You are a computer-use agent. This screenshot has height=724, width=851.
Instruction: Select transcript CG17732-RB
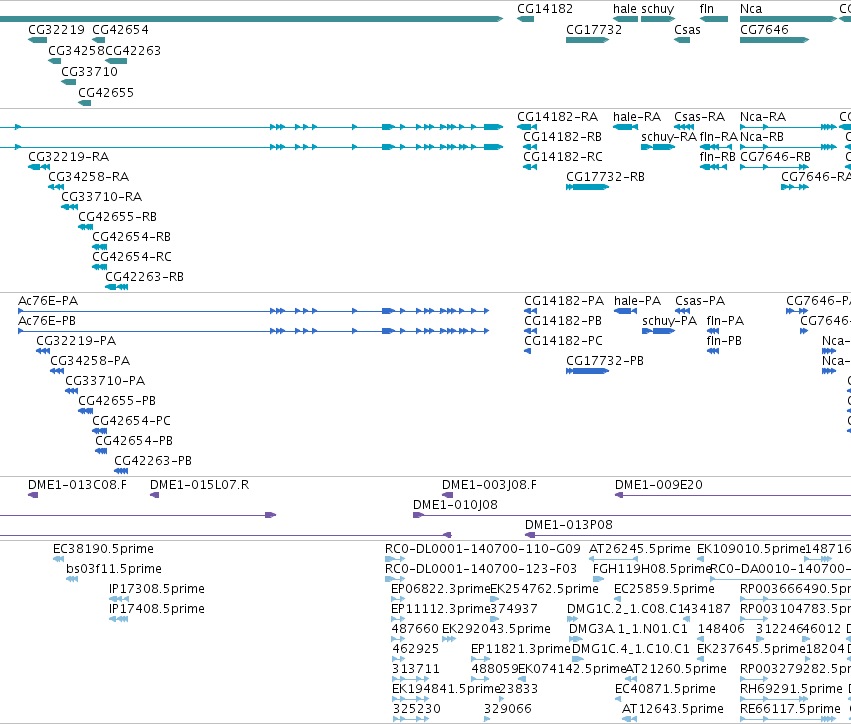pyautogui.click(x=605, y=177)
